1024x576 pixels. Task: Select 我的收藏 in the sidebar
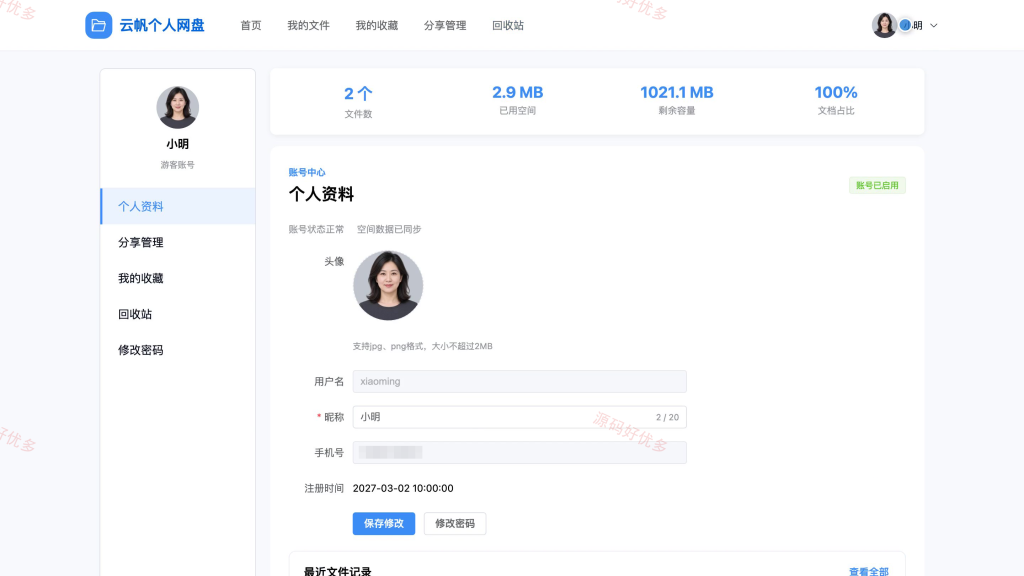(178, 278)
